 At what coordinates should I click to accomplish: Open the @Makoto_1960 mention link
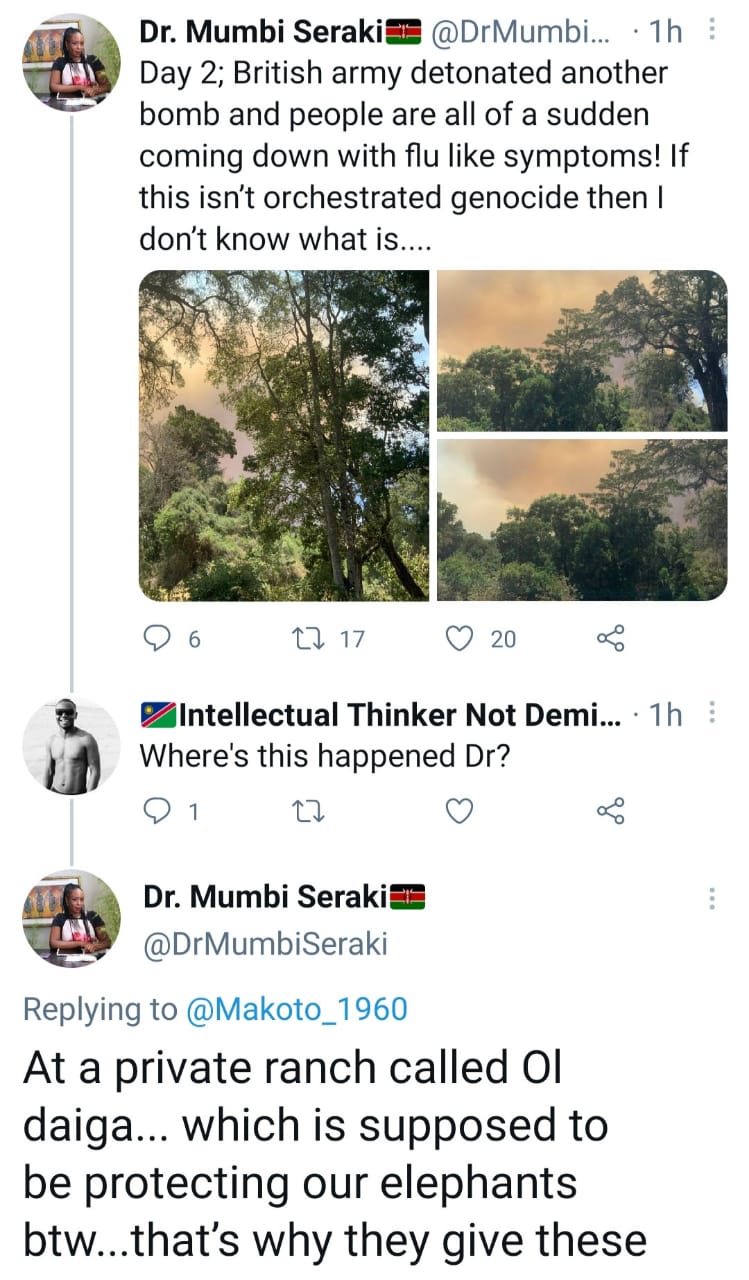pos(299,1009)
